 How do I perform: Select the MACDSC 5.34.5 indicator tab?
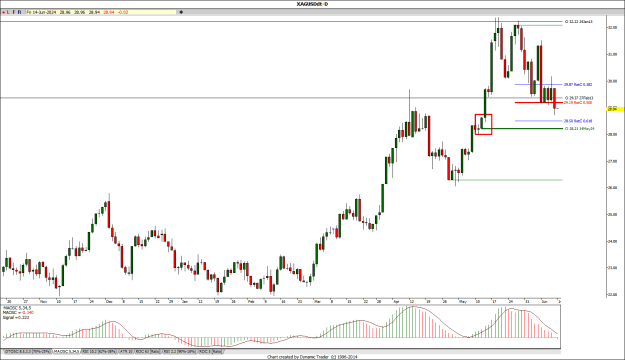[x=66, y=352]
